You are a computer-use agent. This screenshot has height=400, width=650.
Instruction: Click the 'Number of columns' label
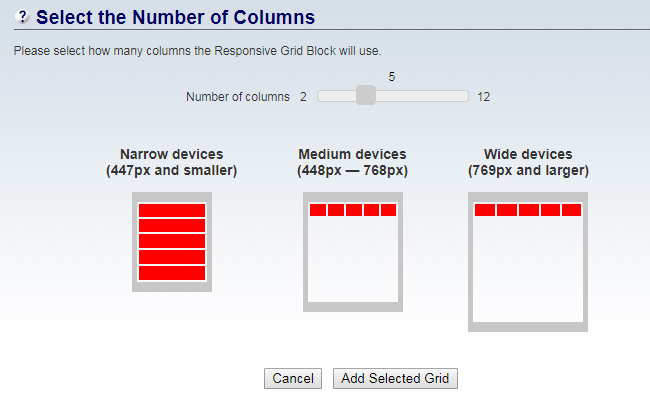click(238, 97)
